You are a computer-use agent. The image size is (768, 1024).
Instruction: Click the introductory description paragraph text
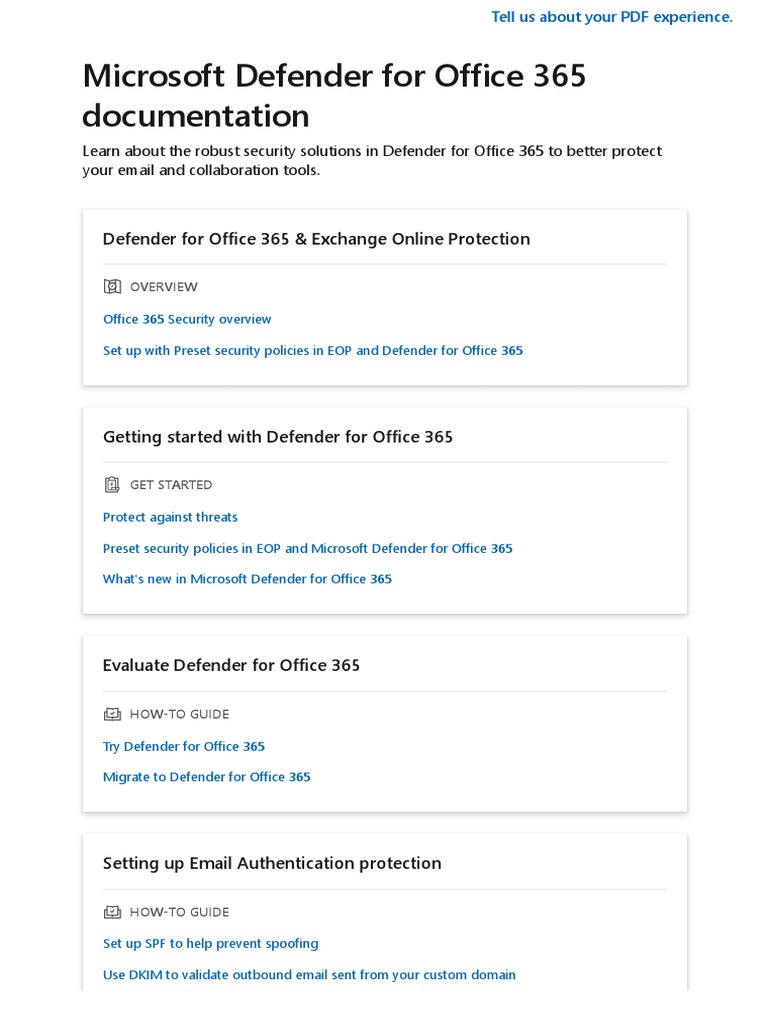[x=372, y=161]
